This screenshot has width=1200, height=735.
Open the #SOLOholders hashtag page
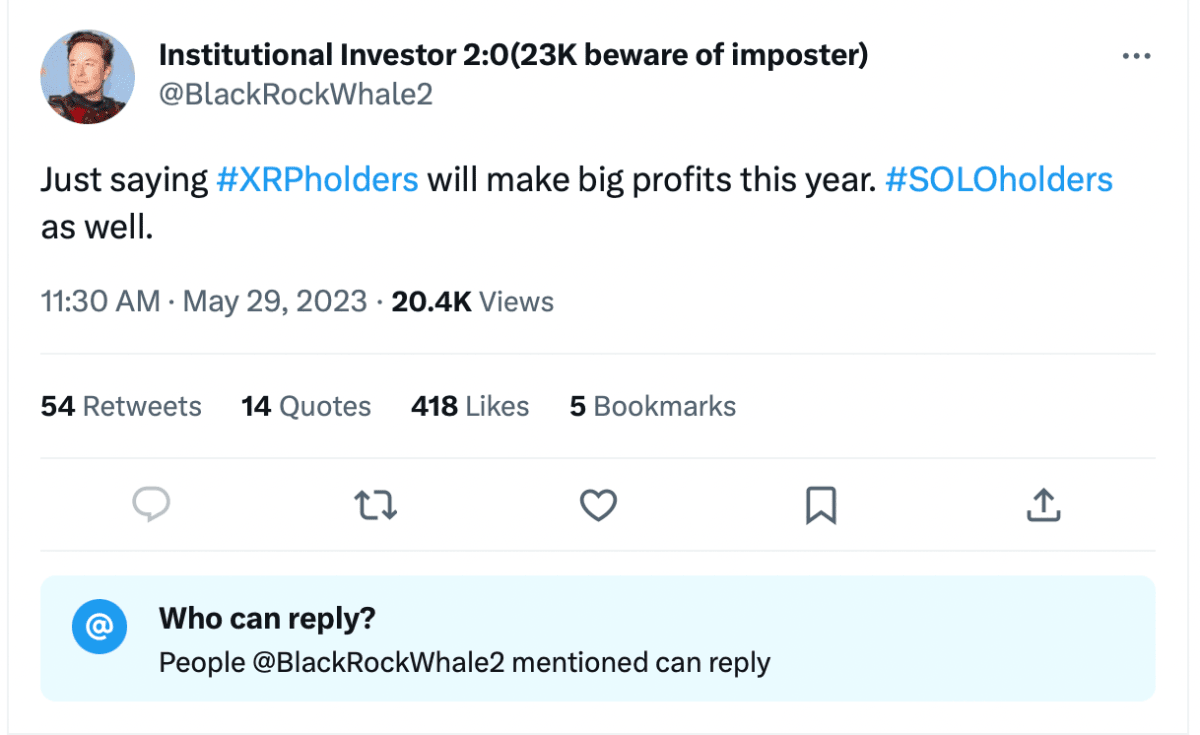(998, 180)
